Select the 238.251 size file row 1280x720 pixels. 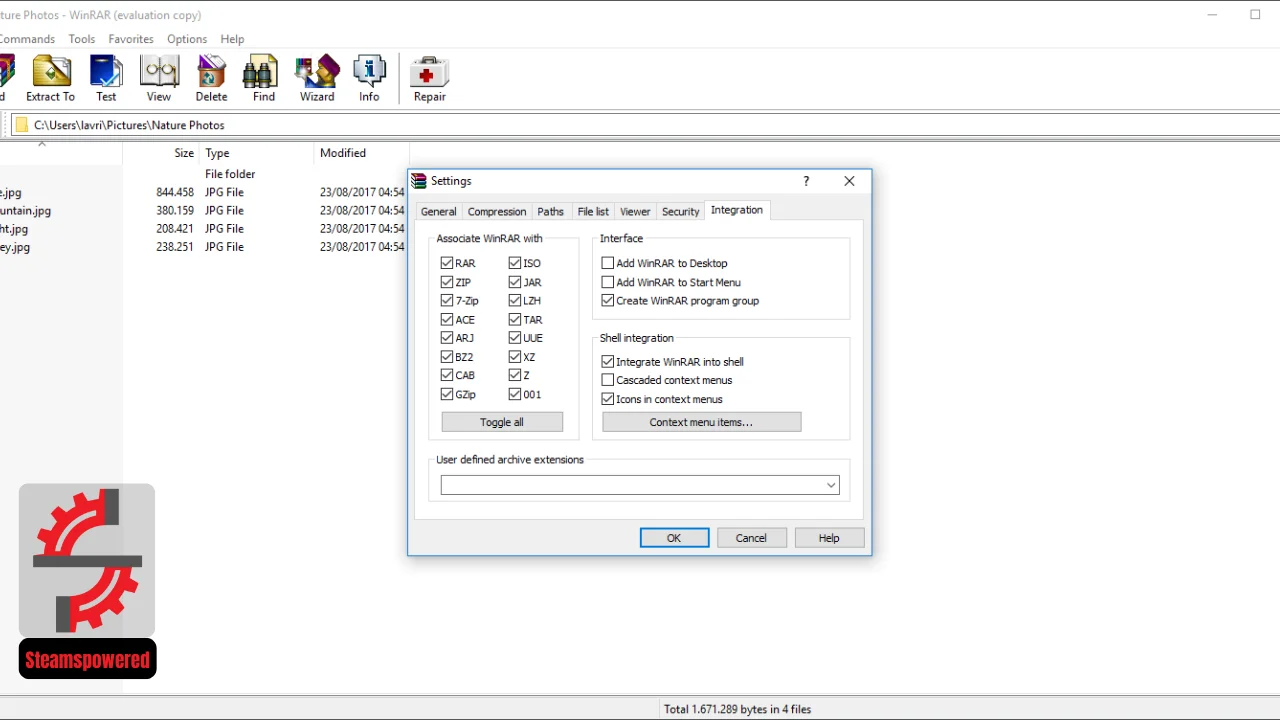pyautogui.click(x=203, y=247)
